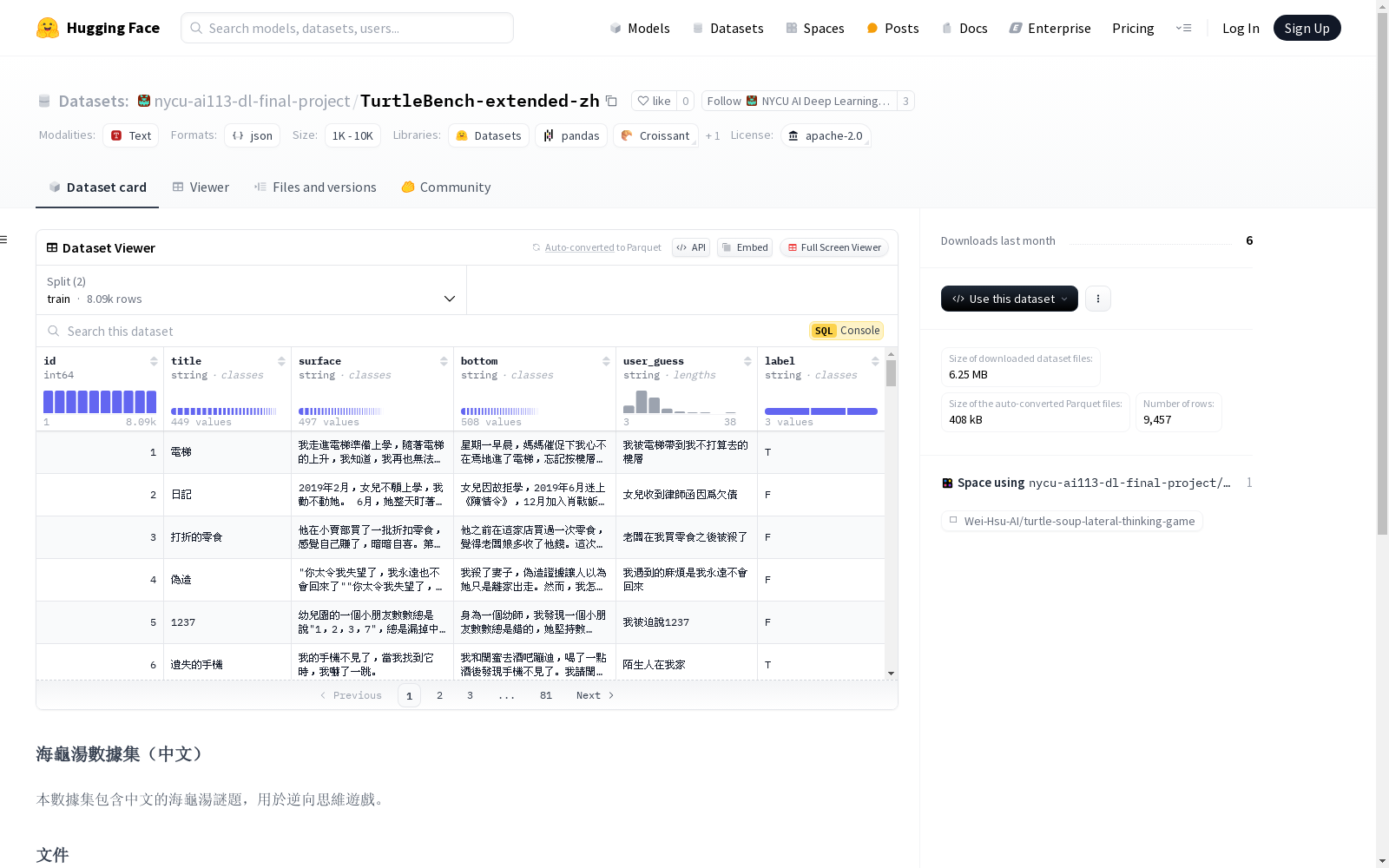1389x868 pixels.
Task: Open Files and versions tab
Action: point(315,187)
